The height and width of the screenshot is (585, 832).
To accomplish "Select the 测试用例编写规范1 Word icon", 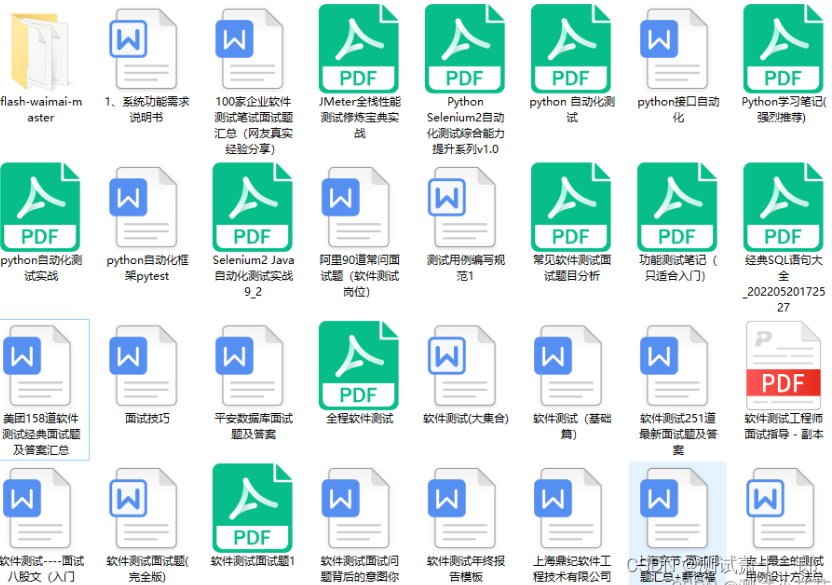I will click(x=462, y=208).
